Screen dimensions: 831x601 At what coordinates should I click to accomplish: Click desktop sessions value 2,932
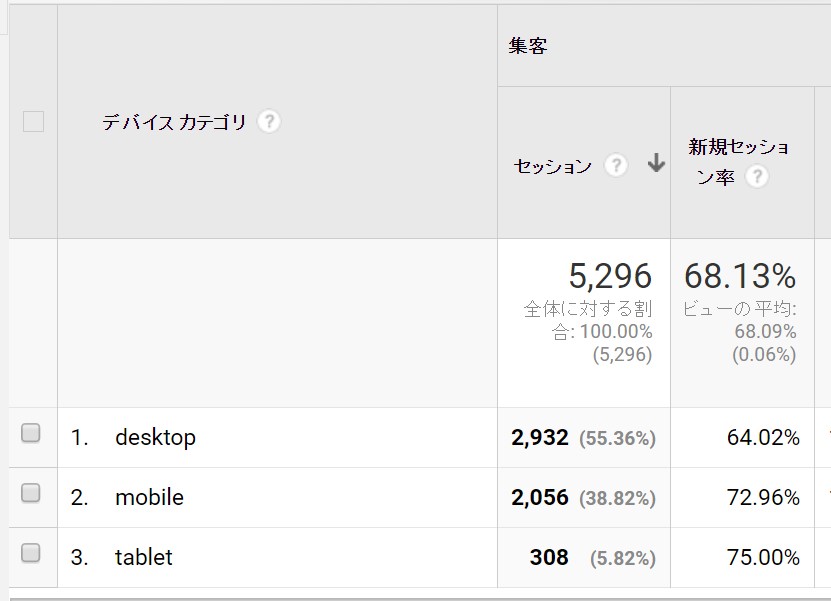coord(540,438)
